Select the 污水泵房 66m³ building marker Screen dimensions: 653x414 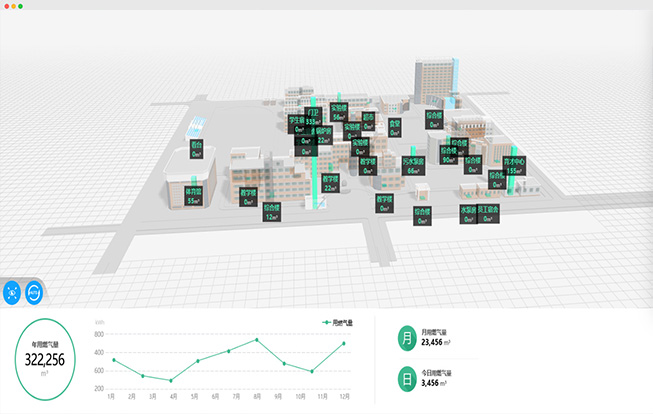(414, 165)
